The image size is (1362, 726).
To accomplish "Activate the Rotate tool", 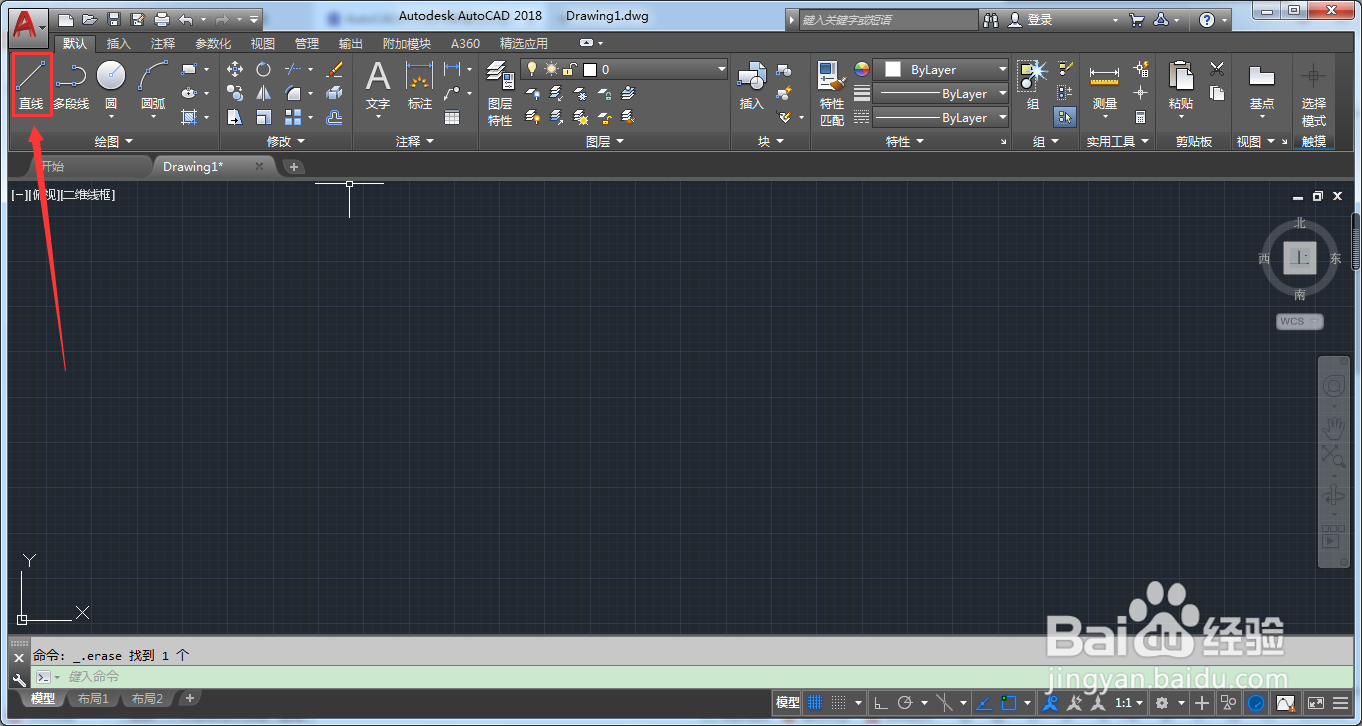I will pyautogui.click(x=263, y=69).
